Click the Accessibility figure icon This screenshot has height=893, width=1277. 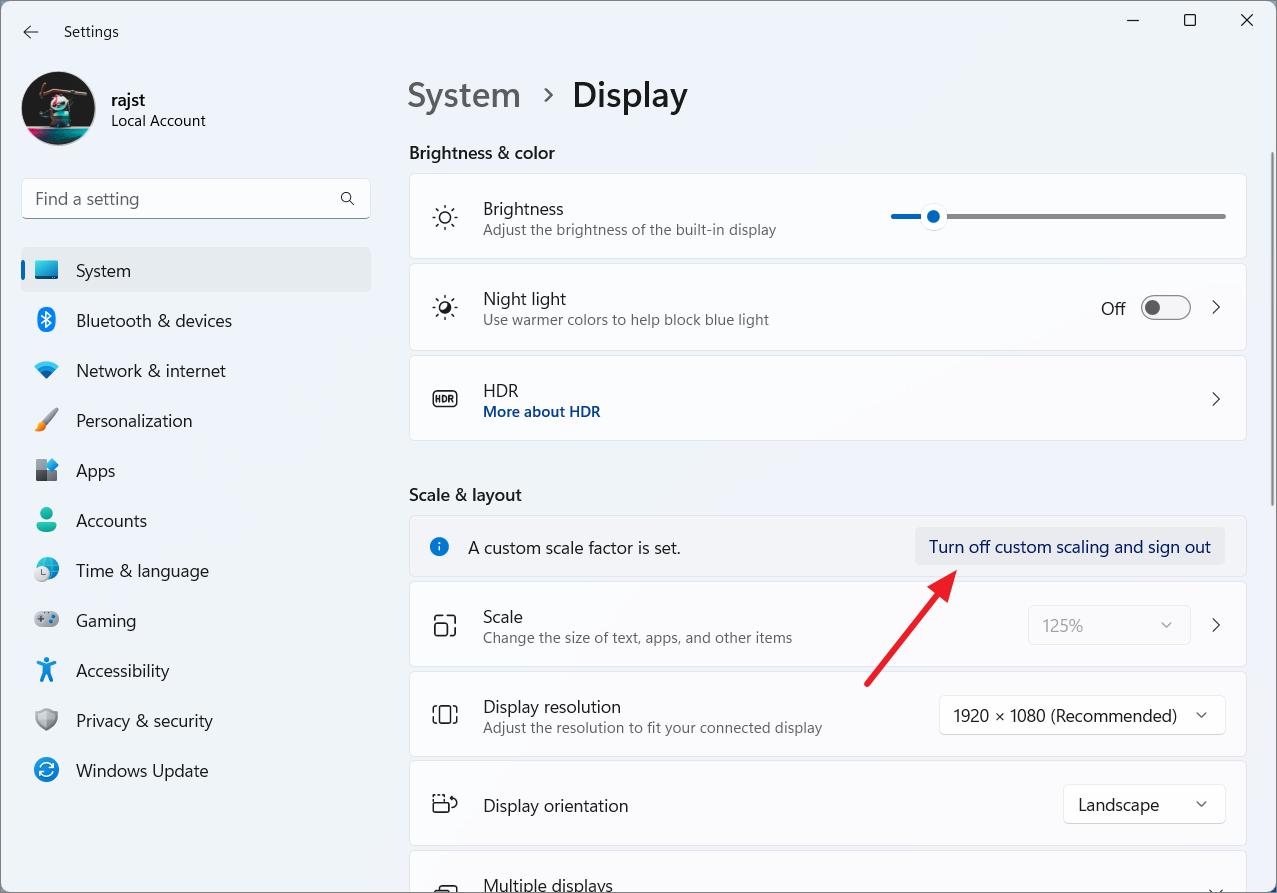click(46, 670)
